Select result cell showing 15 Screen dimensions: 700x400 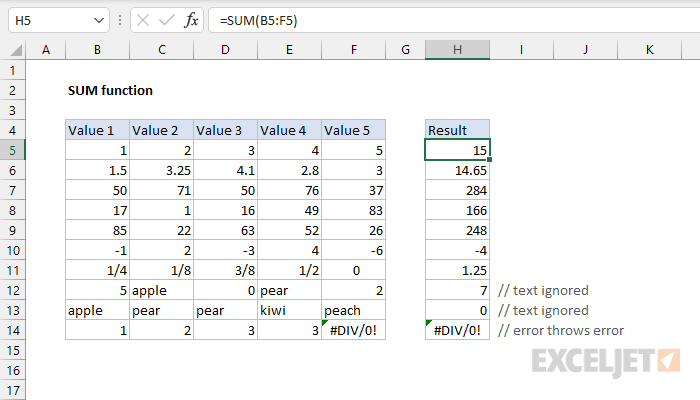pyautogui.click(x=457, y=150)
